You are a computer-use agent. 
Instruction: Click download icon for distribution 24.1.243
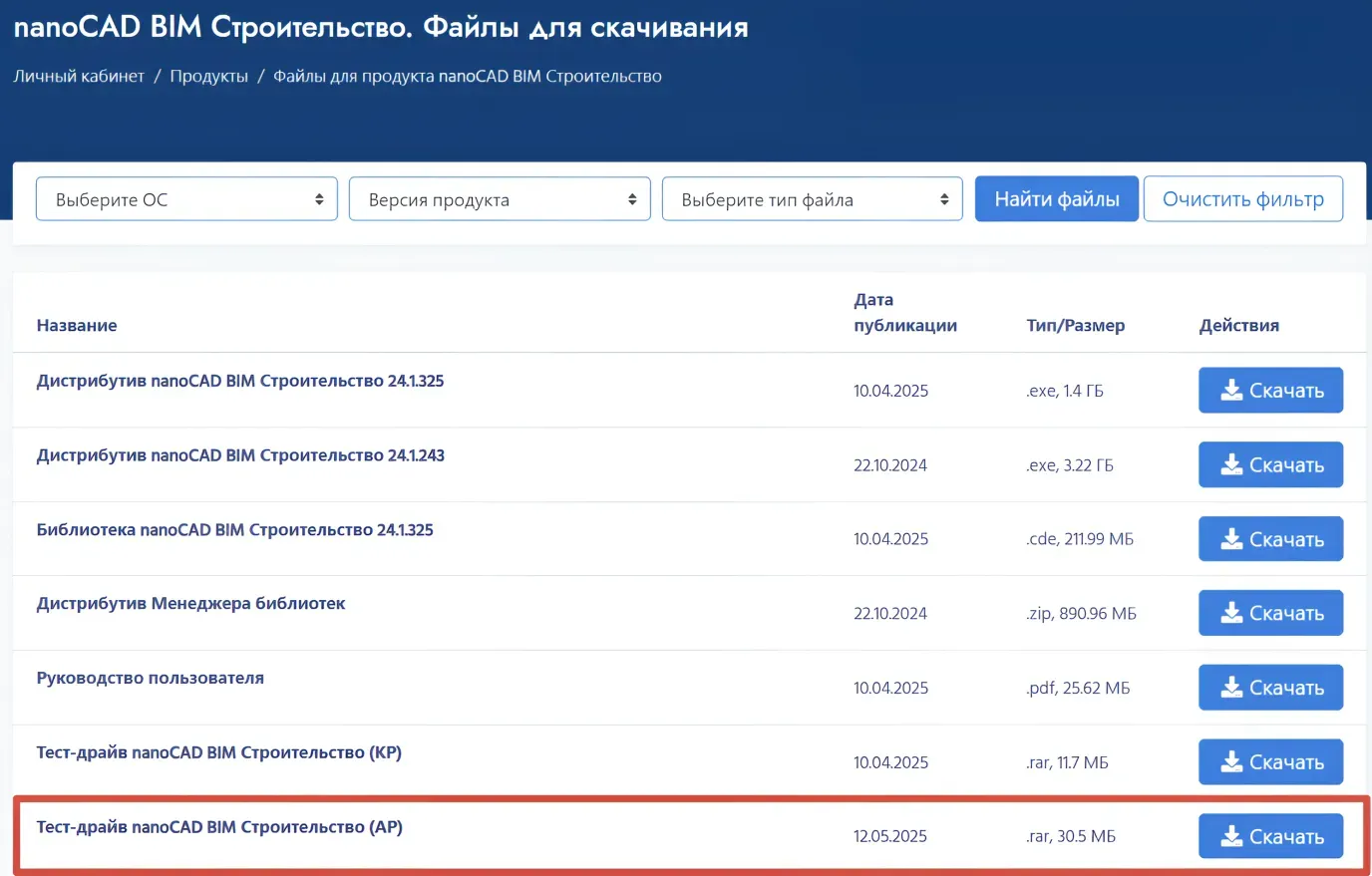tap(1232, 464)
